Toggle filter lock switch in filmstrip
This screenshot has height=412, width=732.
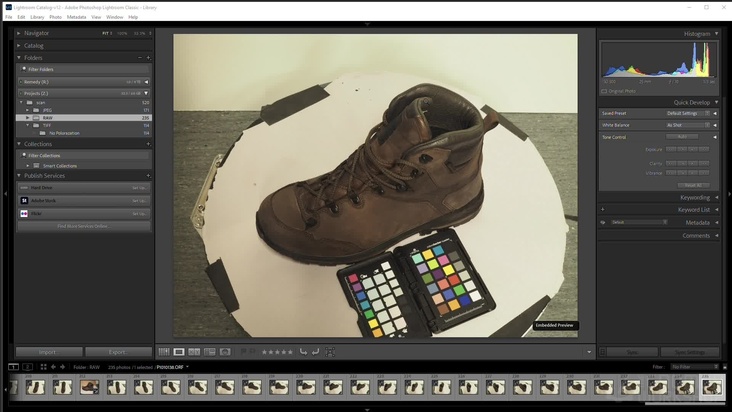(x=725, y=367)
